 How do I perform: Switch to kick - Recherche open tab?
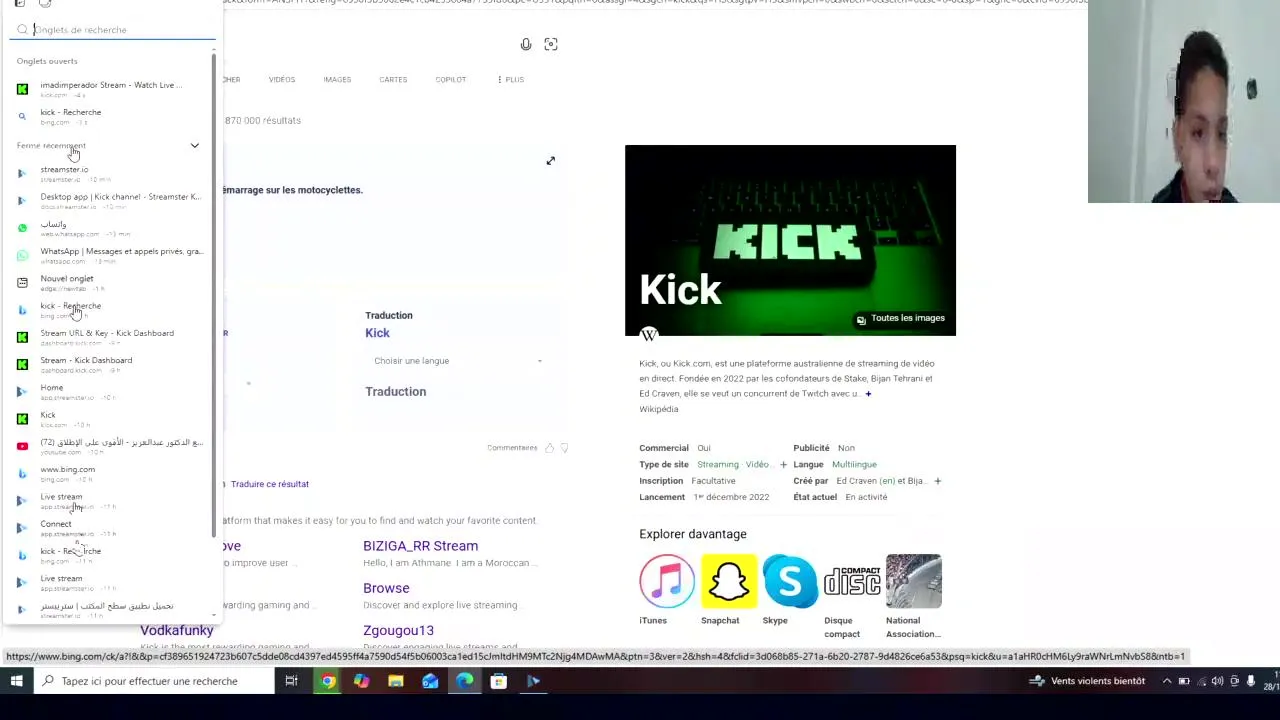point(110,116)
